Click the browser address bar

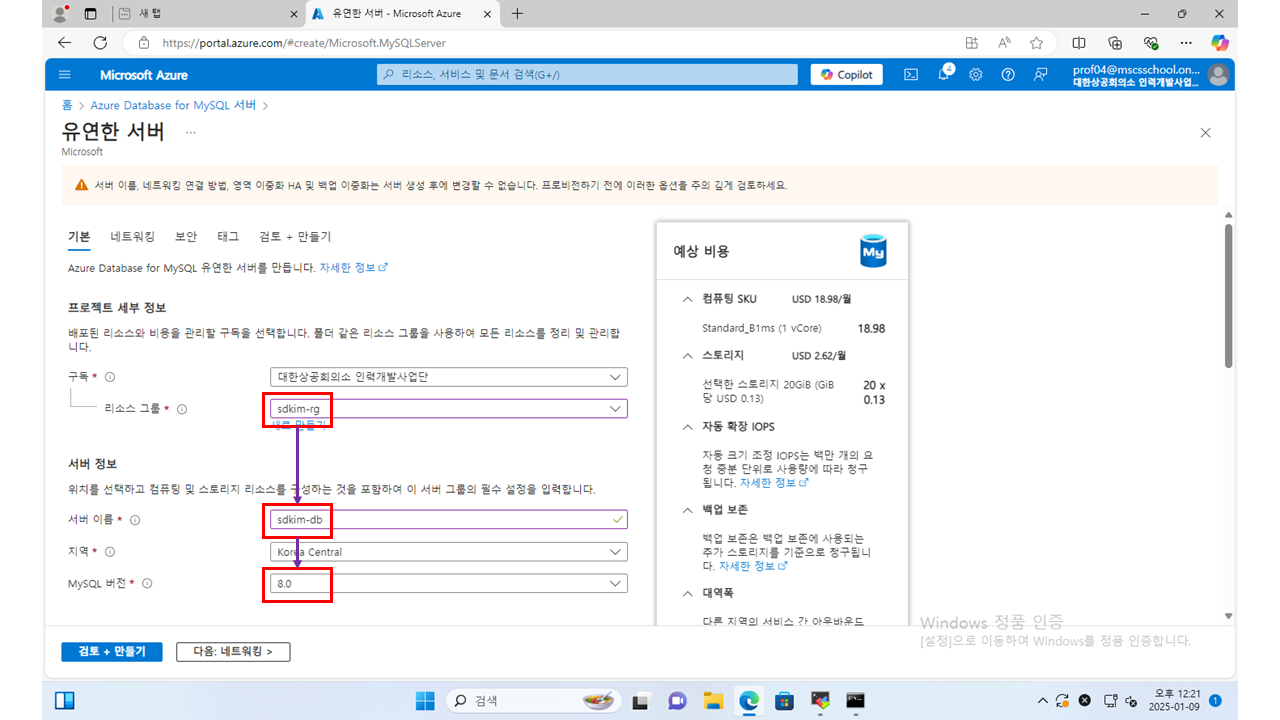coord(540,43)
